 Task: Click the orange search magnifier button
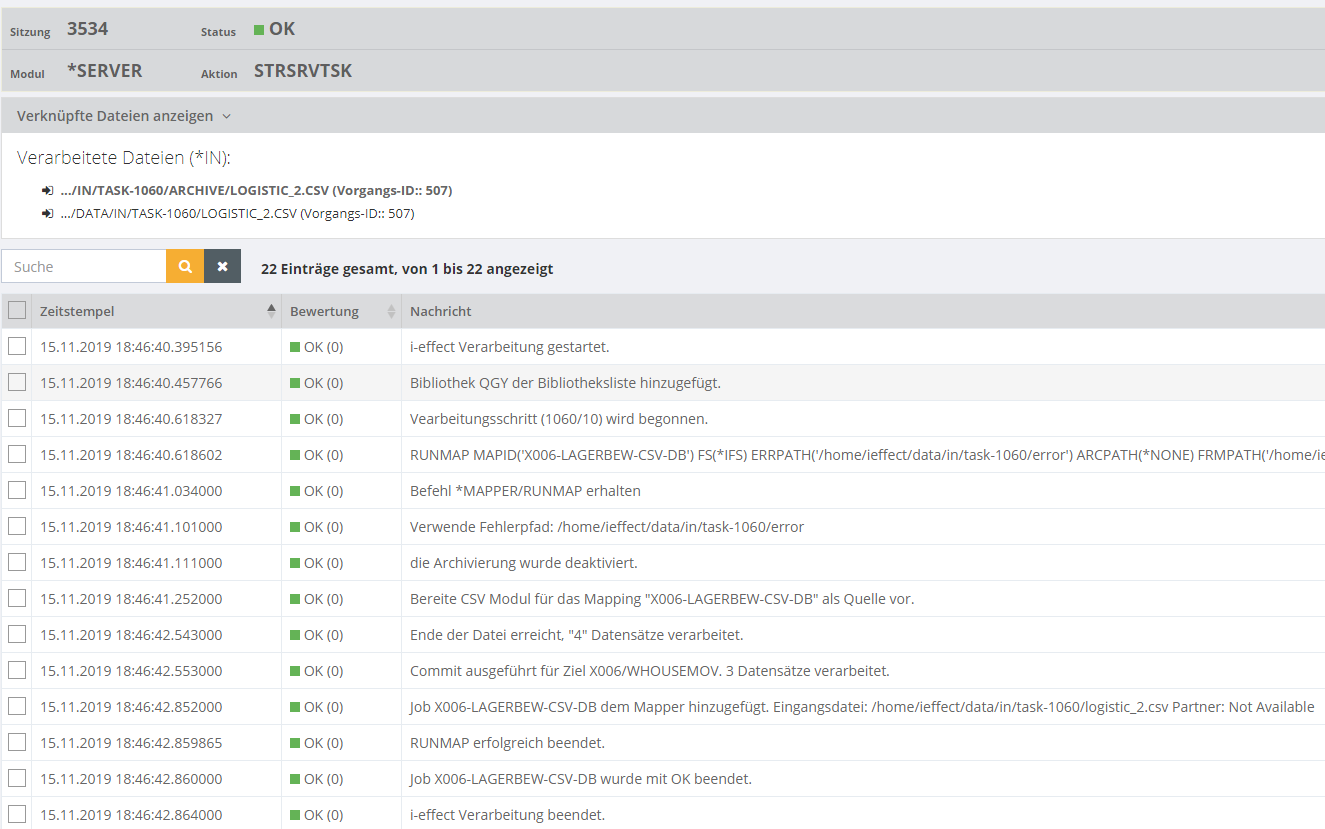pos(185,267)
